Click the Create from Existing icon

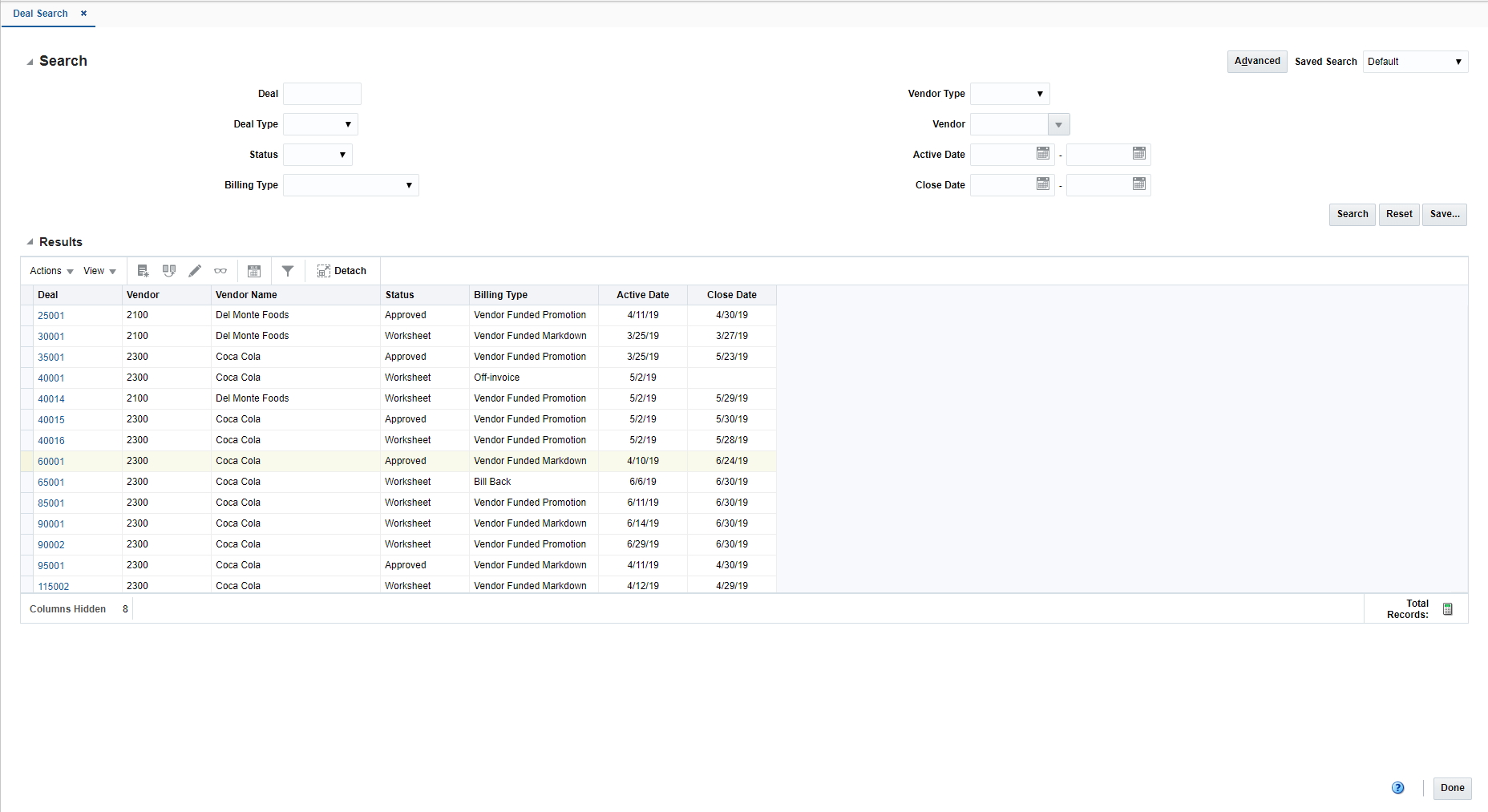click(x=169, y=271)
